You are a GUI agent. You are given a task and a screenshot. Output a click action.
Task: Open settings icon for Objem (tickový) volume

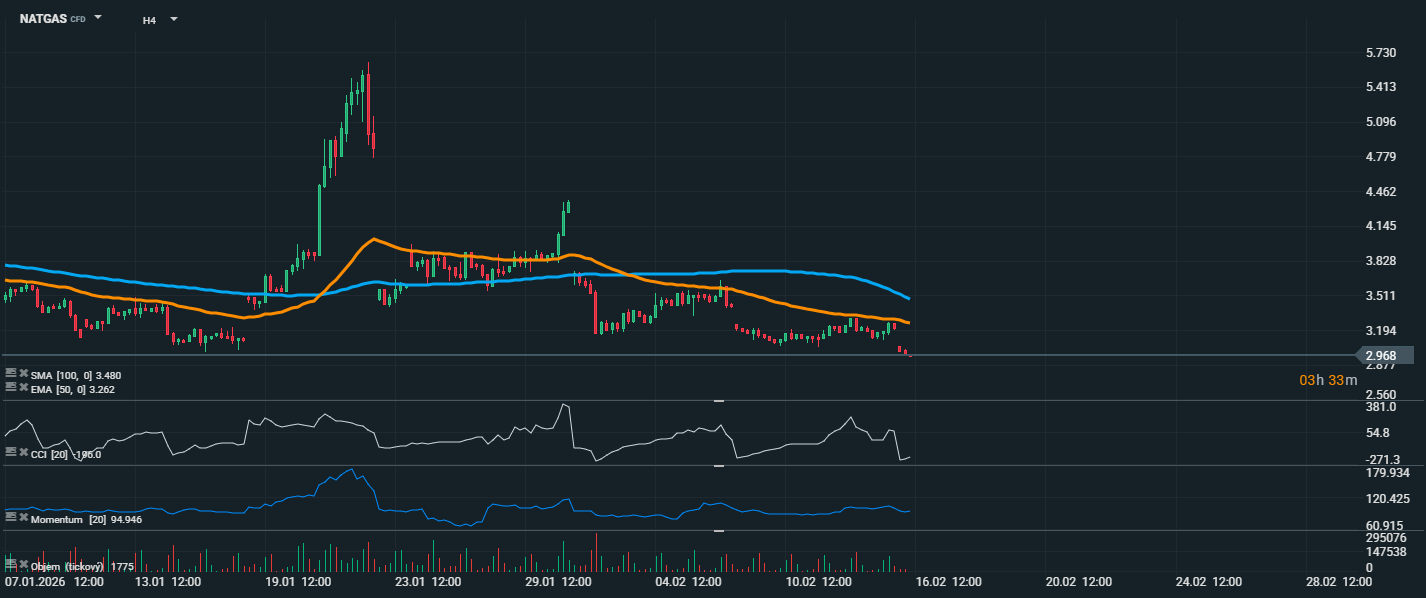click(x=11, y=566)
